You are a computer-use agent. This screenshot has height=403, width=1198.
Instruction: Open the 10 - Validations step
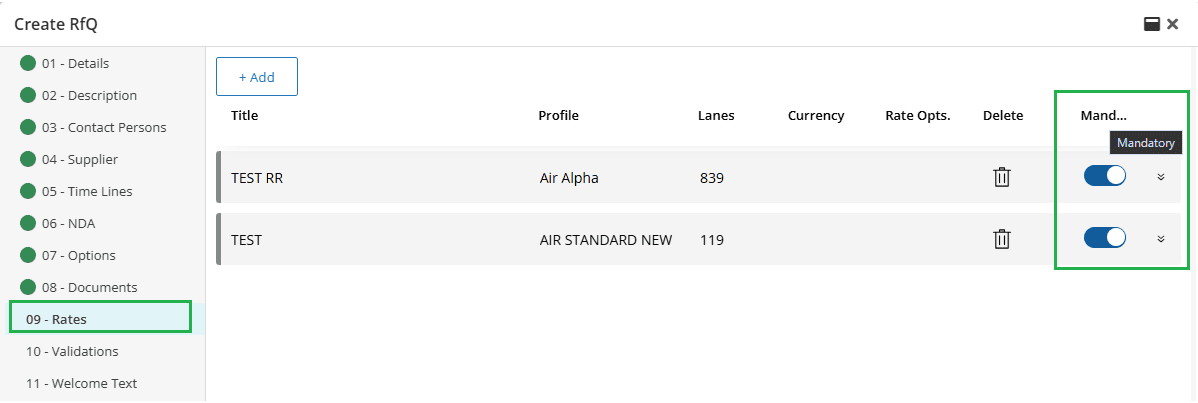(x=73, y=351)
